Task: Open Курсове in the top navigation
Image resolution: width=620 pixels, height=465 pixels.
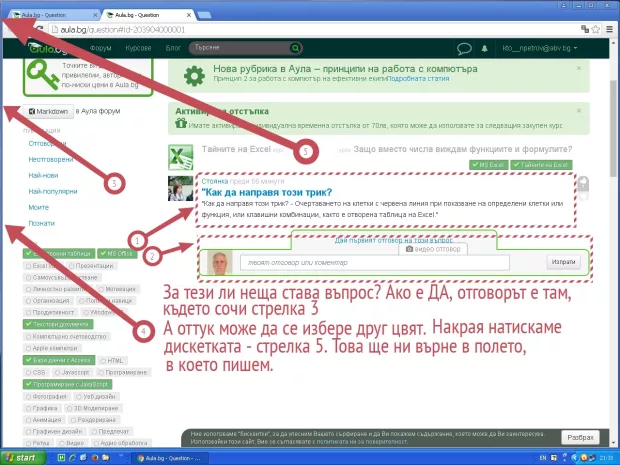Action: pos(138,48)
